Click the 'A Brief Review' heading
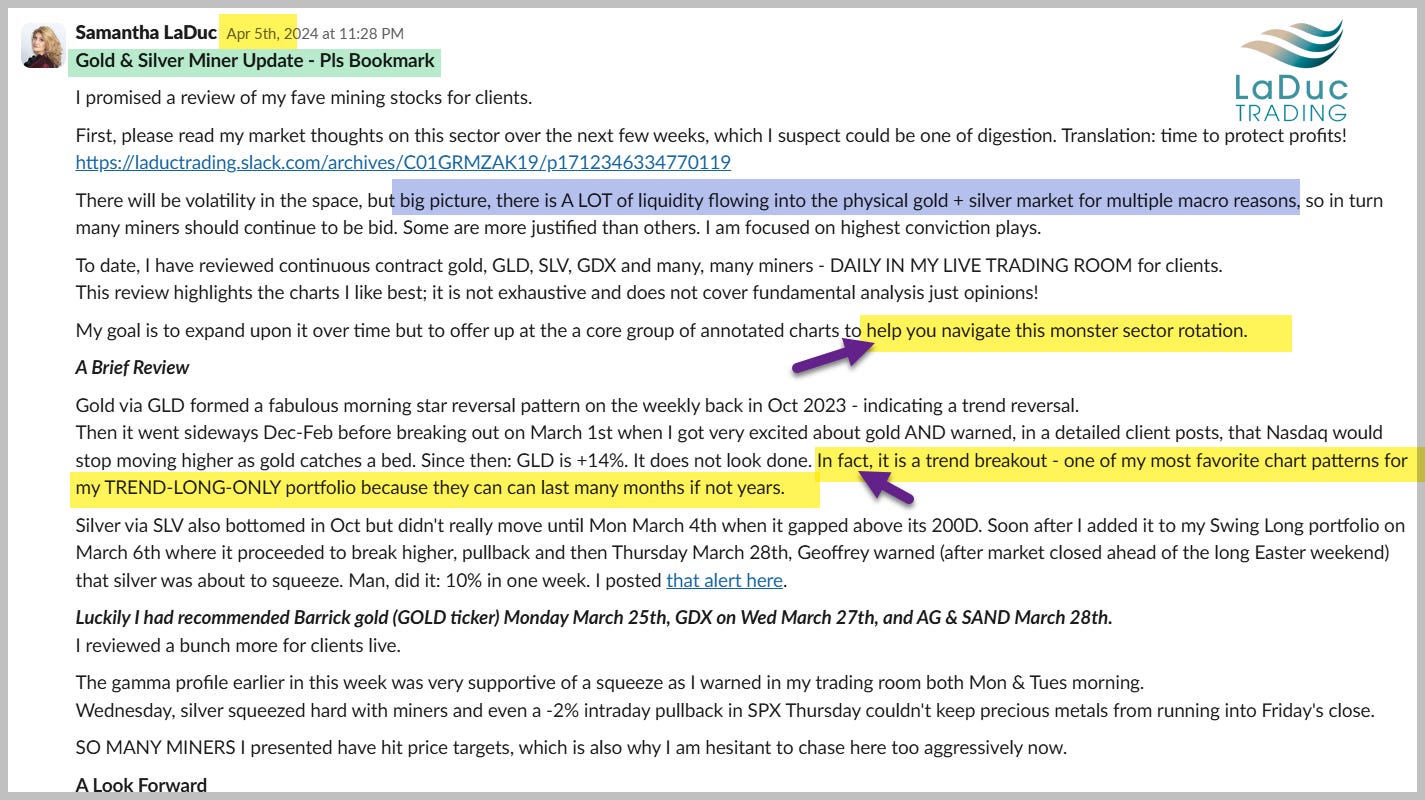The width and height of the screenshot is (1425, 800). [x=132, y=367]
